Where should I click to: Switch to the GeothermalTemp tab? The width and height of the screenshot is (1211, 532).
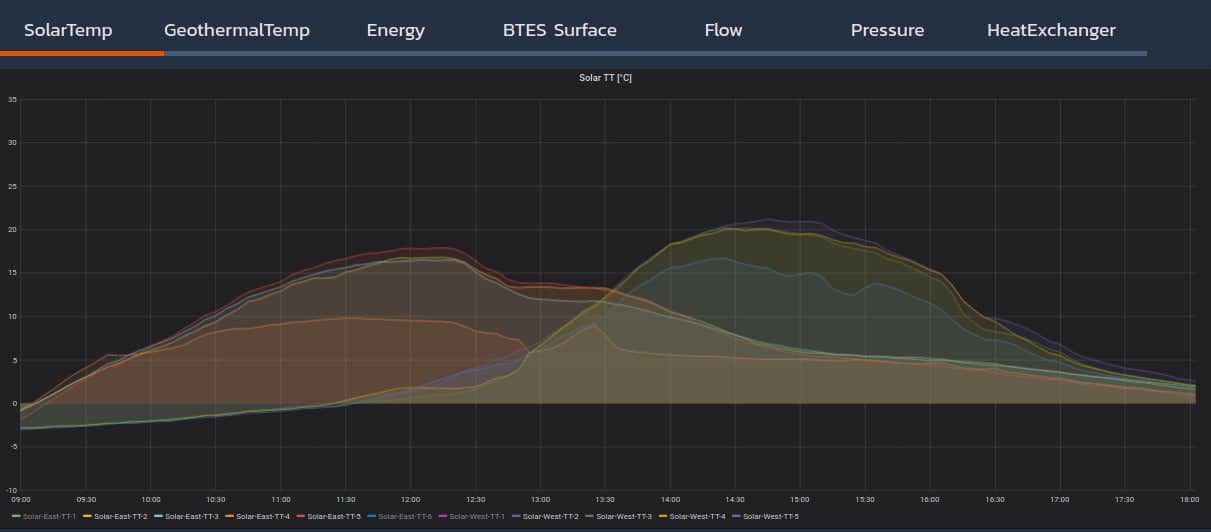237,30
